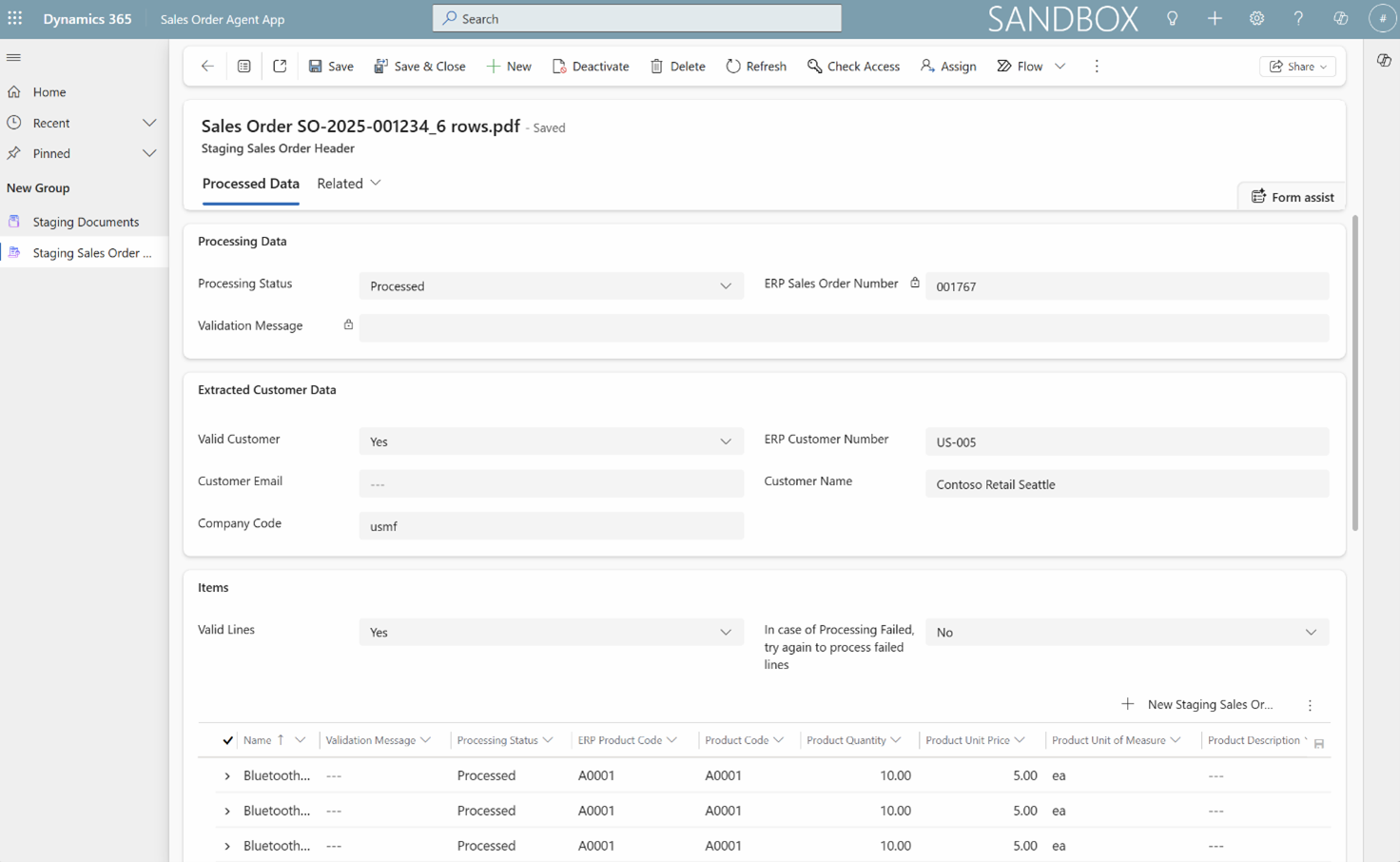Open the help question mark icon
Viewport: 1400px width, 862px height.
click(x=1298, y=18)
